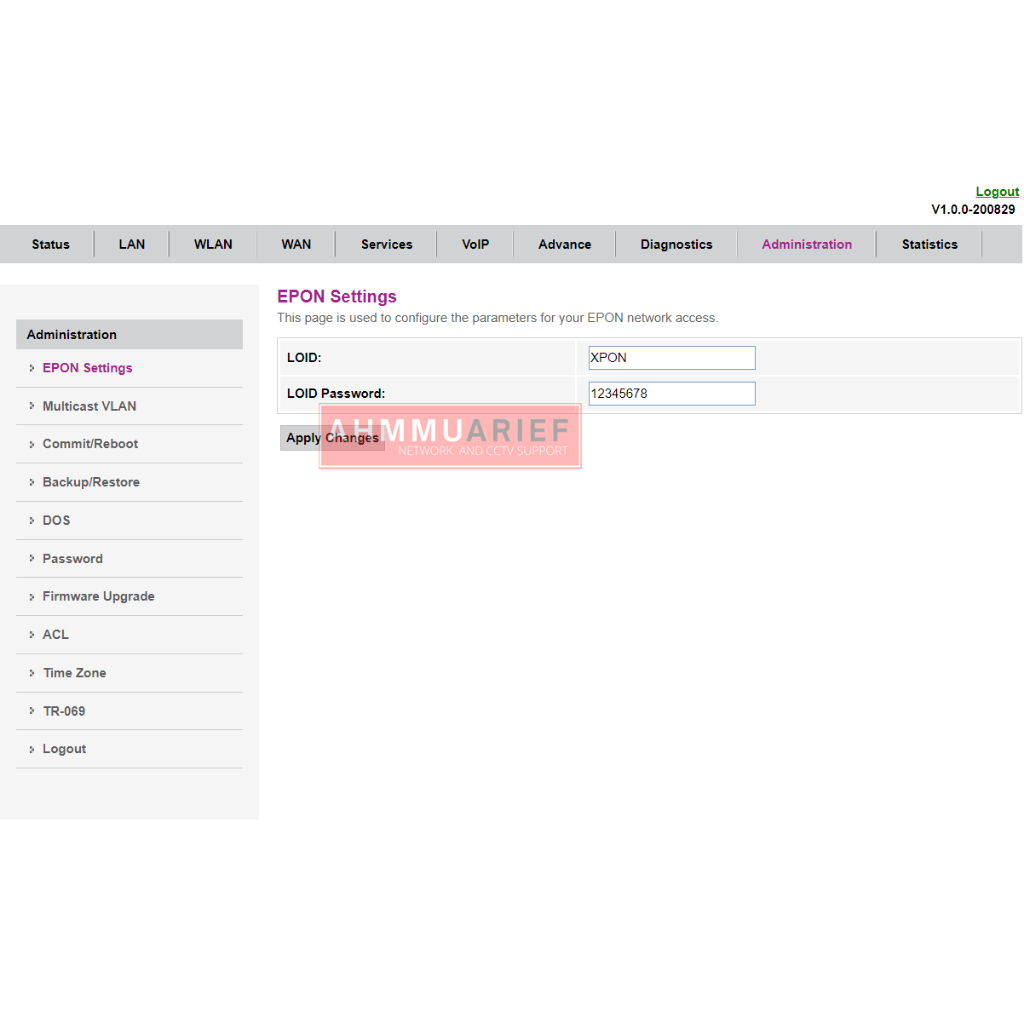Viewport: 1024px width, 1024px height.
Task: Open Firmware Upgrade page
Action: pos(98,596)
